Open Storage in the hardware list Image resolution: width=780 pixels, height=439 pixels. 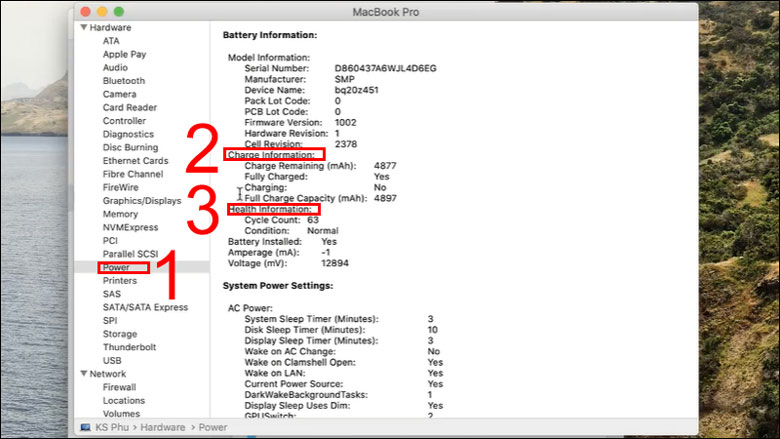tap(120, 334)
